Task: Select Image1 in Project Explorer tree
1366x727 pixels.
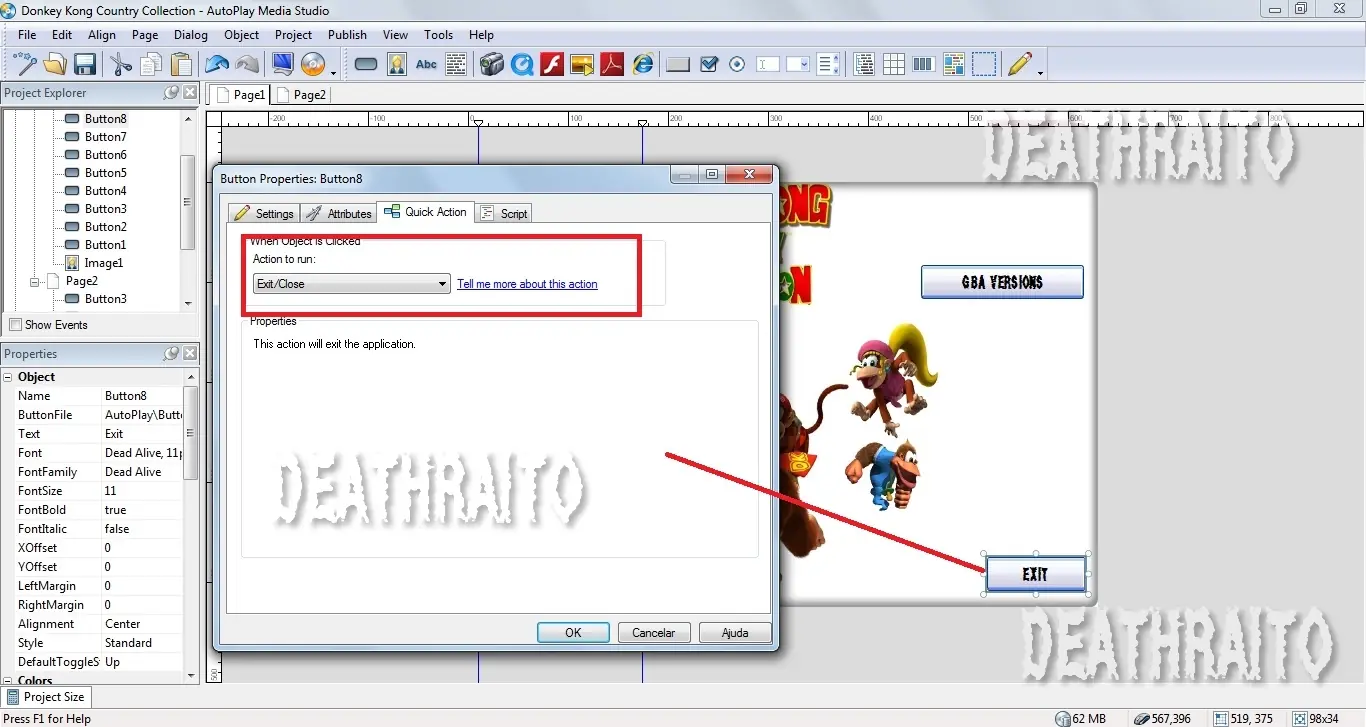Action: pos(103,263)
